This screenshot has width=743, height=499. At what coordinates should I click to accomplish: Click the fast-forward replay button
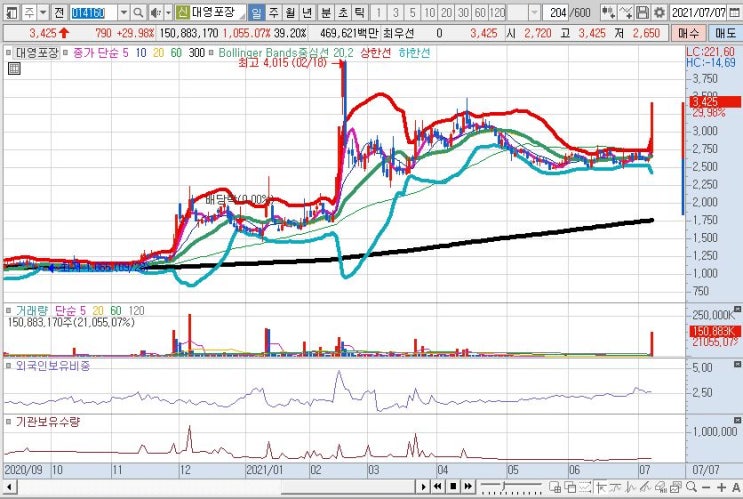coord(468,487)
